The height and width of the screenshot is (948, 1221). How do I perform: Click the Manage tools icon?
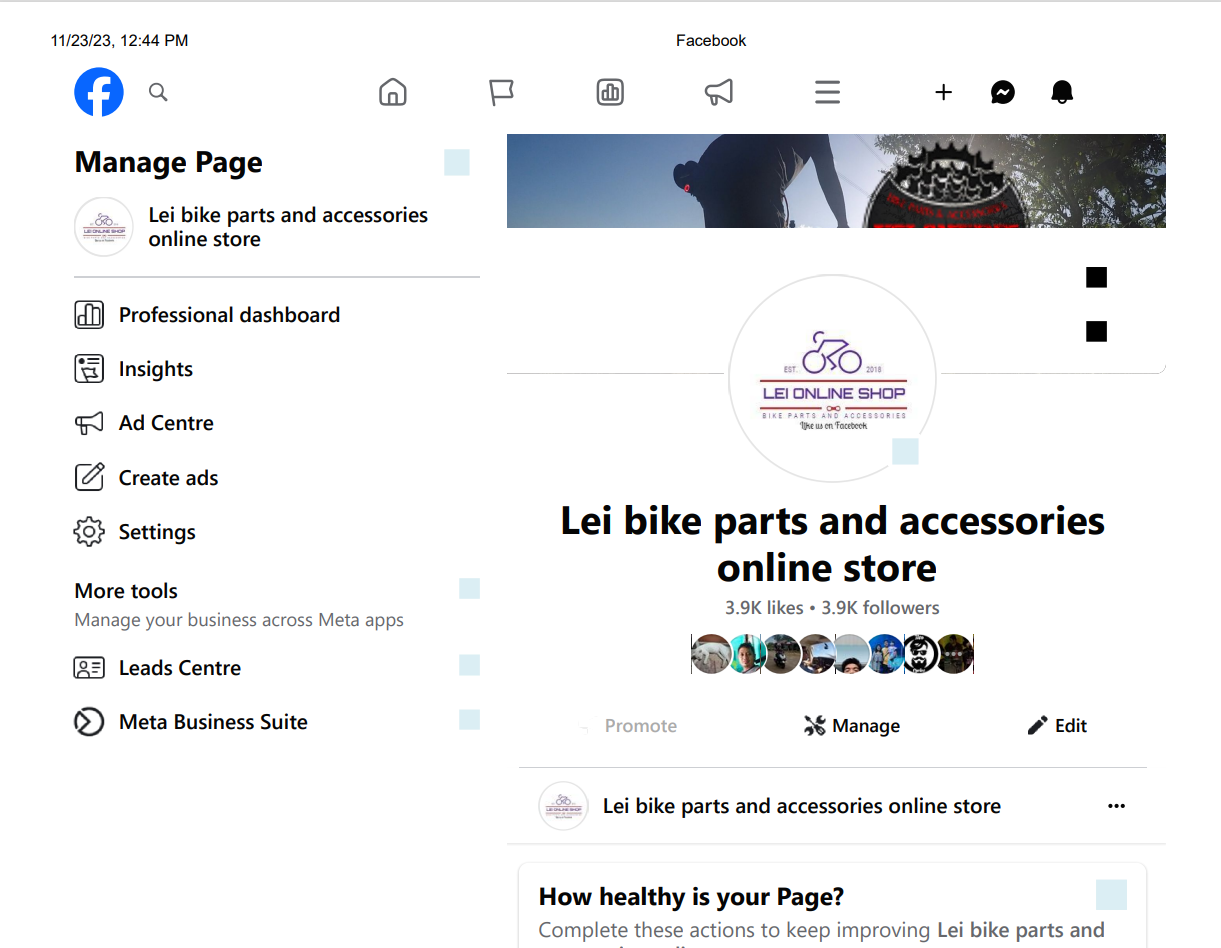(x=815, y=726)
